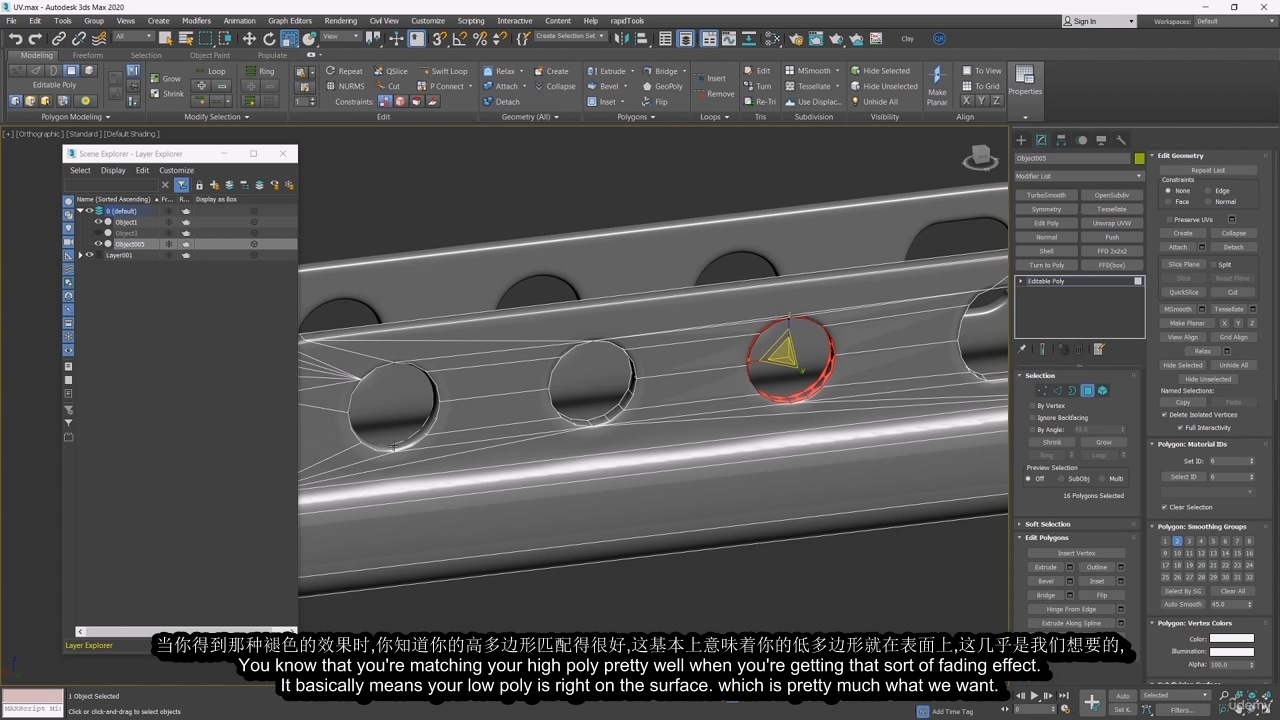Switch to Element sub-object level in ribbon

coord(89,71)
